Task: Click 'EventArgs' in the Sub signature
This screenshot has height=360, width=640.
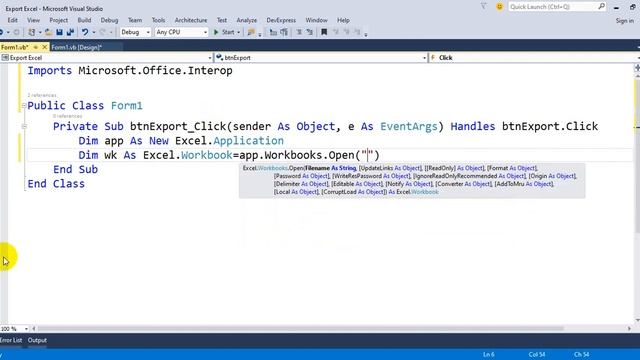Action: [409, 127]
